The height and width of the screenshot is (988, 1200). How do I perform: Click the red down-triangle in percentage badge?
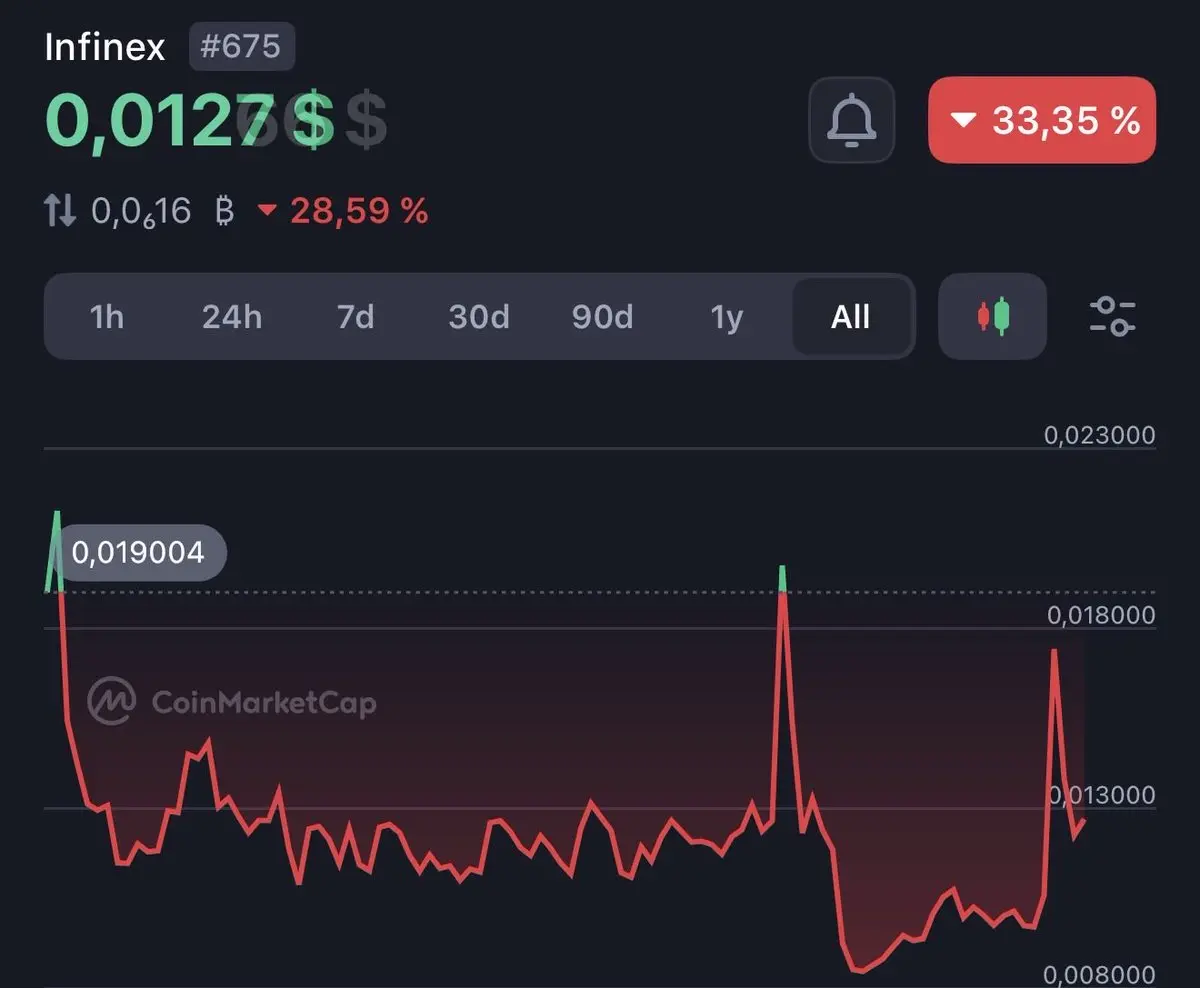pos(963,121)
